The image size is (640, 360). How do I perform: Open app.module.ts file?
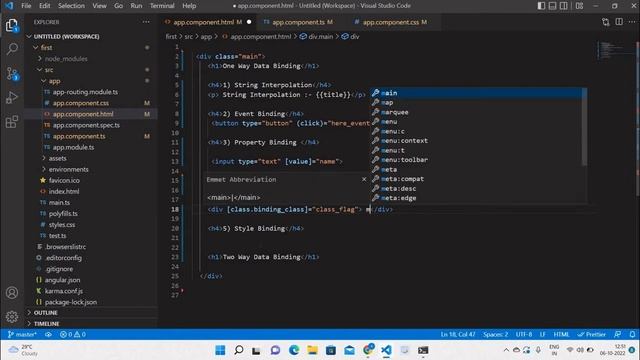pyautogui.click(x=73, y=147)
